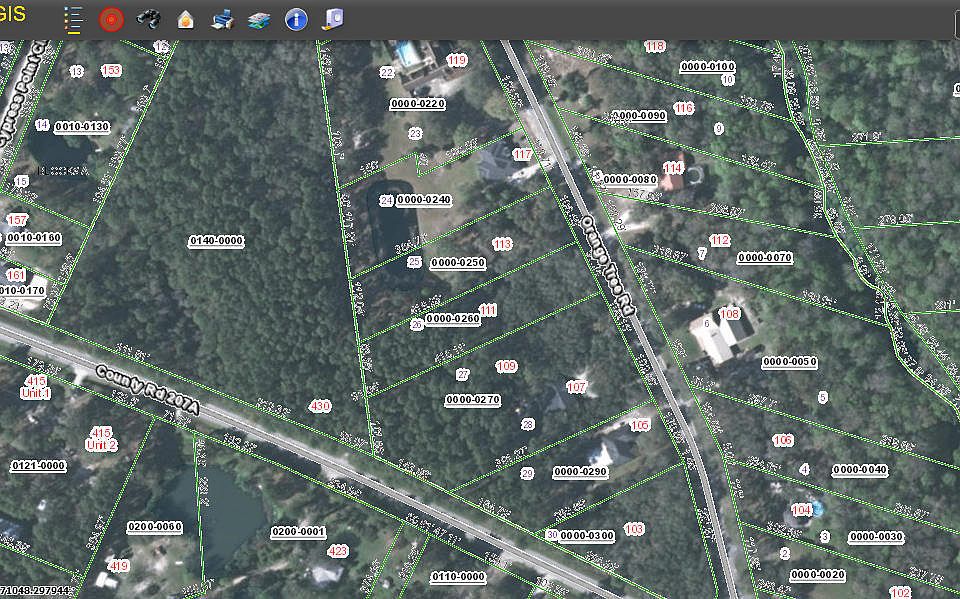Select the blue info identify tool
Image resolution: width=960 pixels, height=599 pixels.
296,19
